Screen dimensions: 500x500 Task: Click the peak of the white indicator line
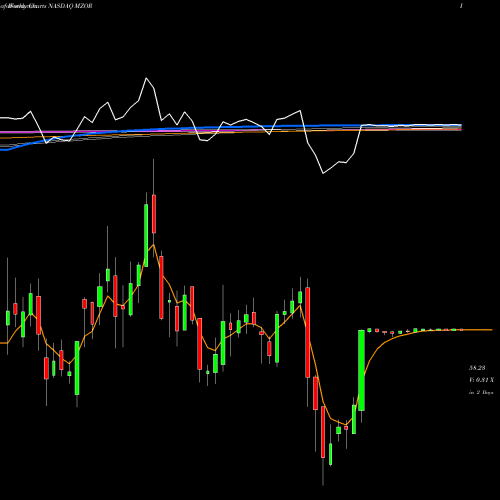tap(146, 78)
